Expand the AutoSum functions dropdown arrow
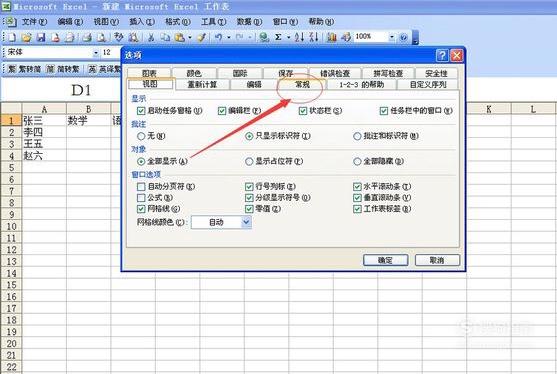Image resolution: width=557 pixels, height=374 pixels. pyautogui.click(x=288, y=37)
